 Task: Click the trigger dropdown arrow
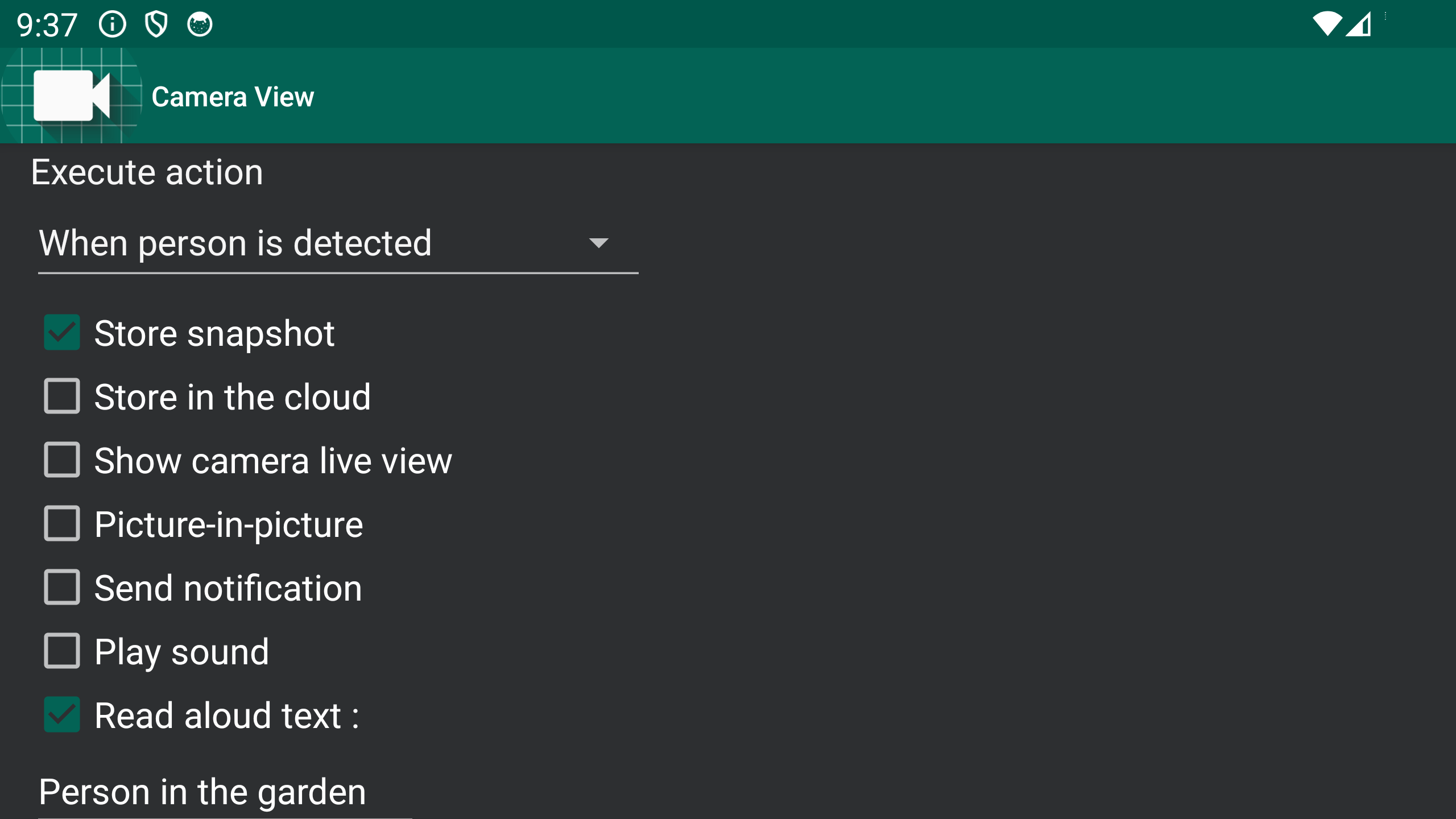(598, 243)
